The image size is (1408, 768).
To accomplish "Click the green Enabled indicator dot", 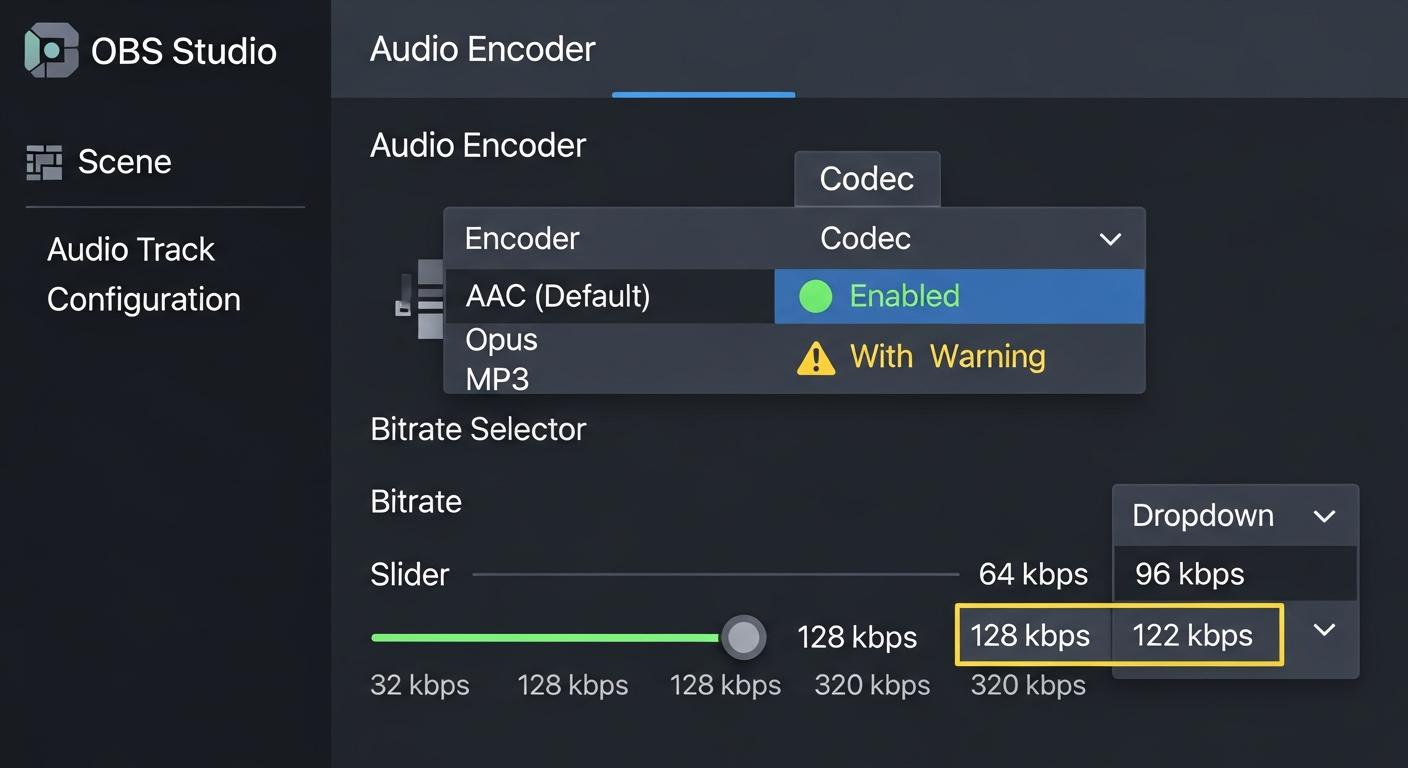I will 816,296.
